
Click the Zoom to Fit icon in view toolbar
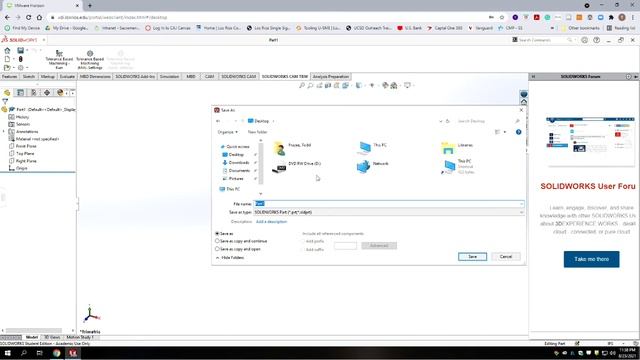click(x=302, y=85)
